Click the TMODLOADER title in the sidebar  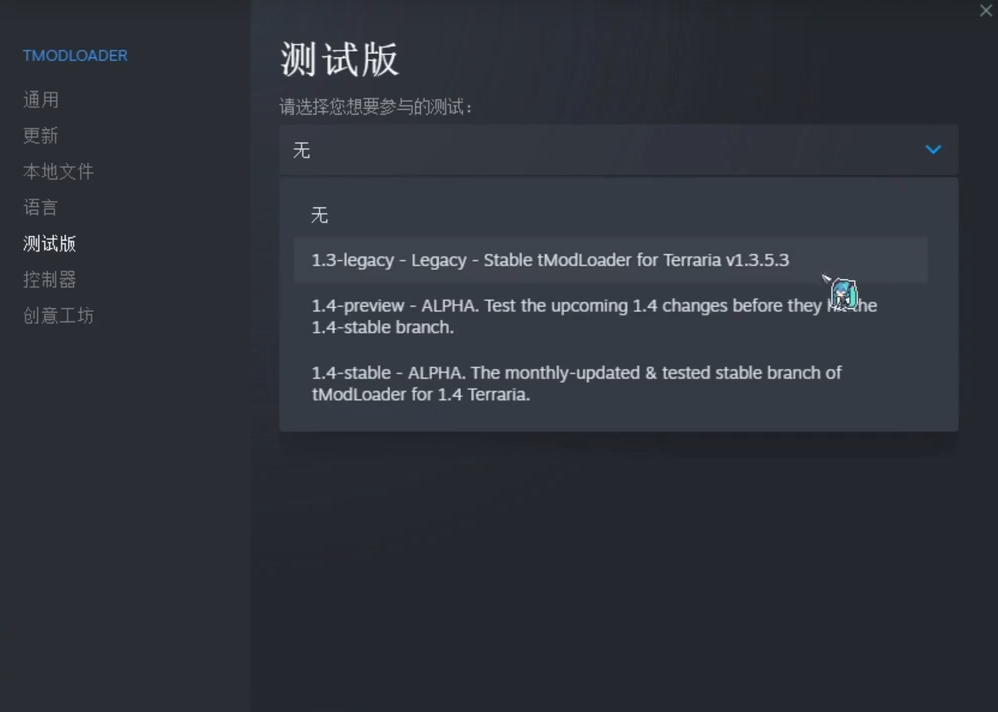click(75, 56)
